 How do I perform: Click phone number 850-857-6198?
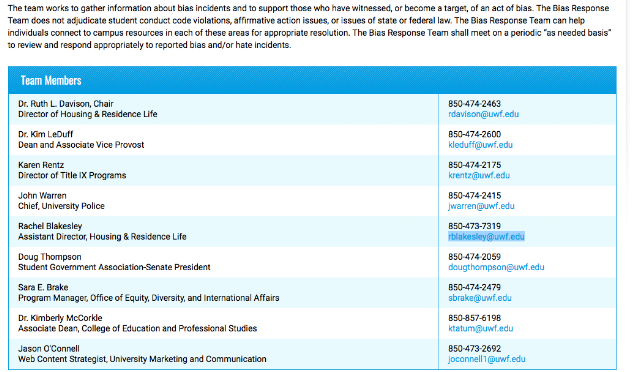coord(474,318)
